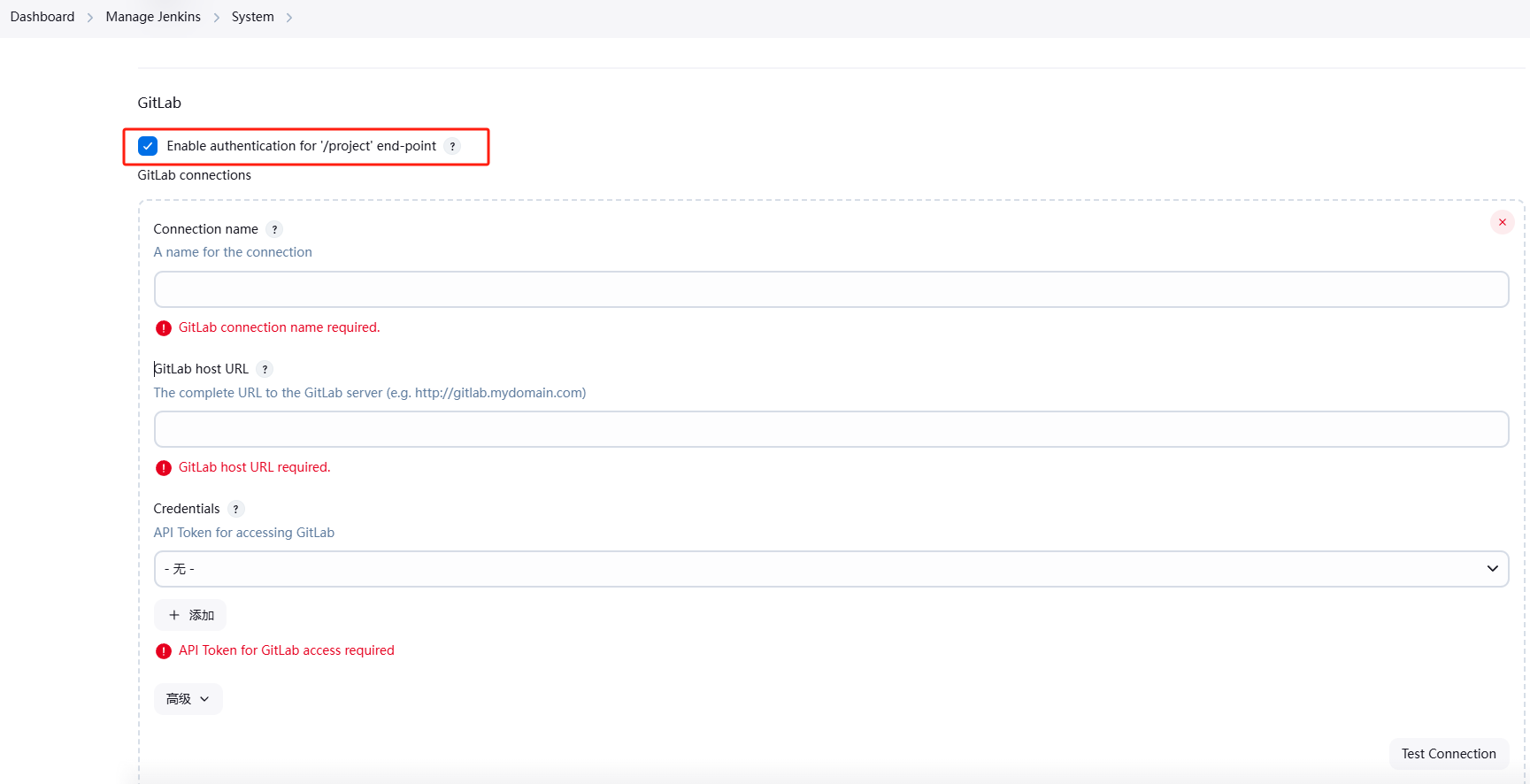Click the 'GitLab connection name required.' error text
Image resolution: width=1530 pixels, height=784 pixels.
[x=280, y=327]
